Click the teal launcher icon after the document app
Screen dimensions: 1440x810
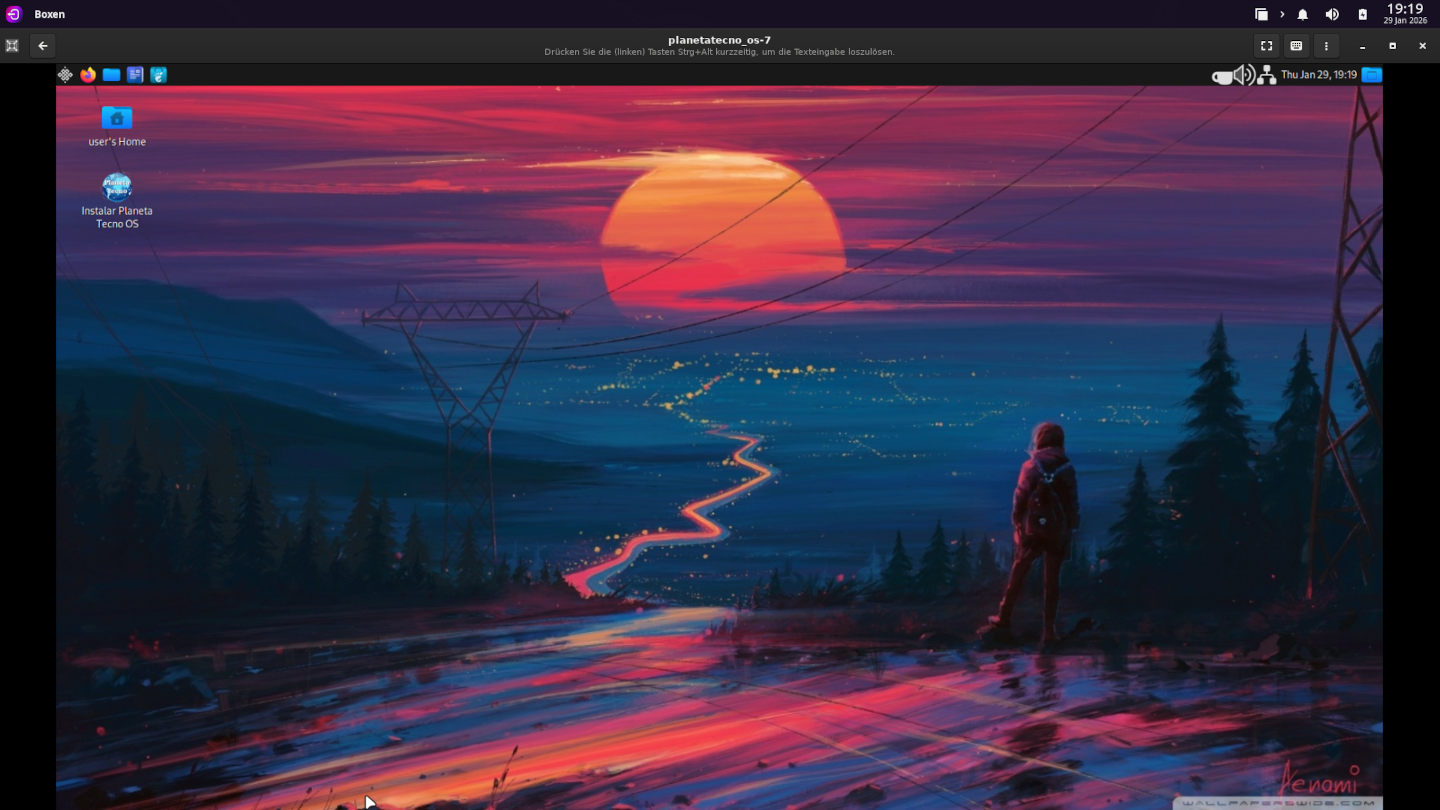tap(158, 75)
